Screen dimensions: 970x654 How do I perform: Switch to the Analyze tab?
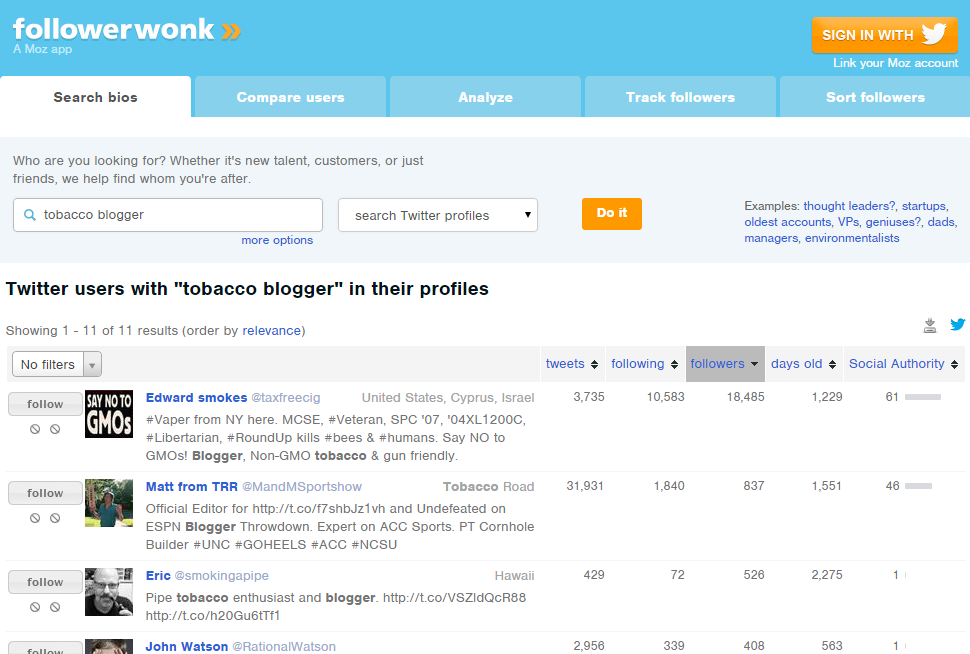point(485,97)
